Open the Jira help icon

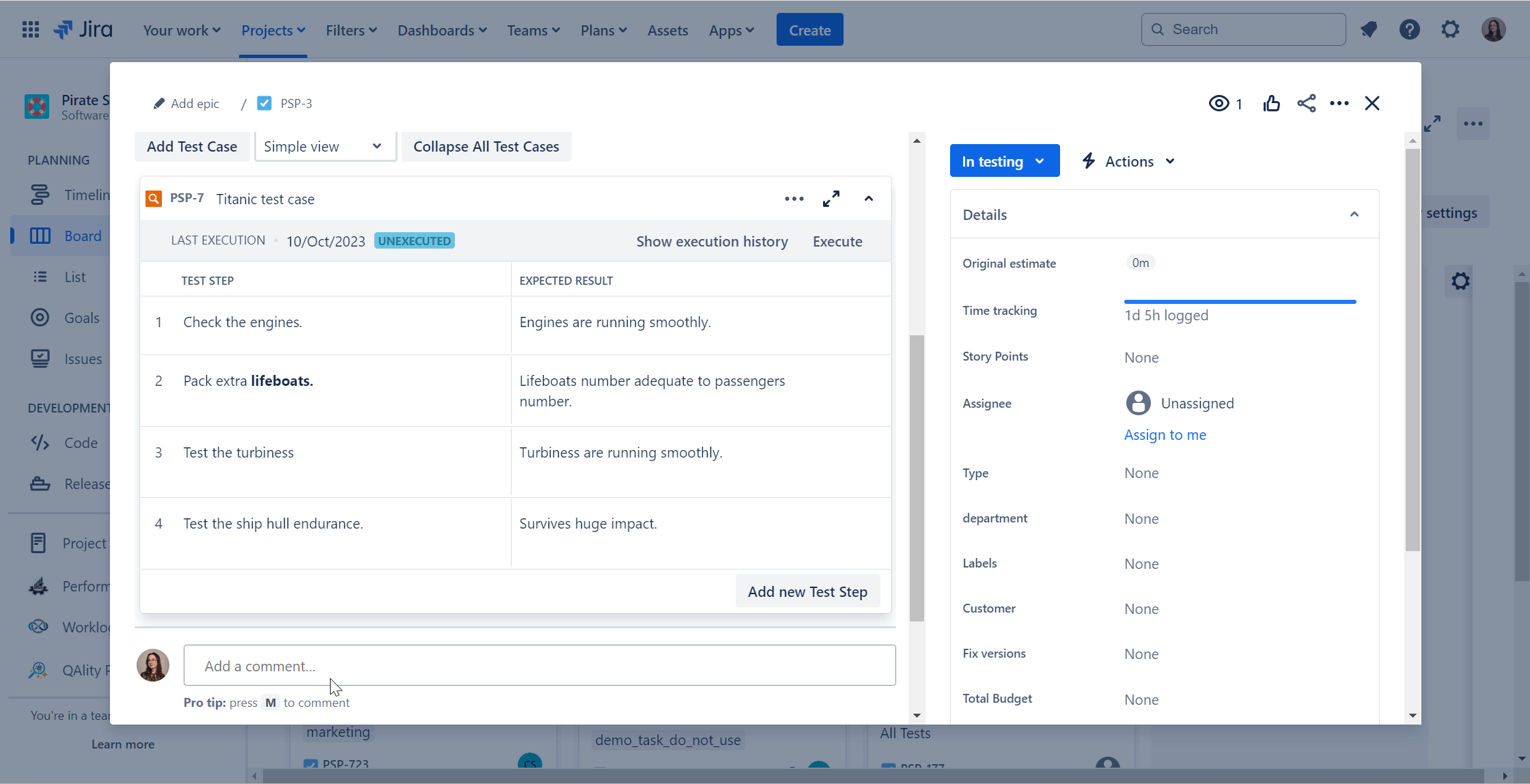coord(1409,29)
